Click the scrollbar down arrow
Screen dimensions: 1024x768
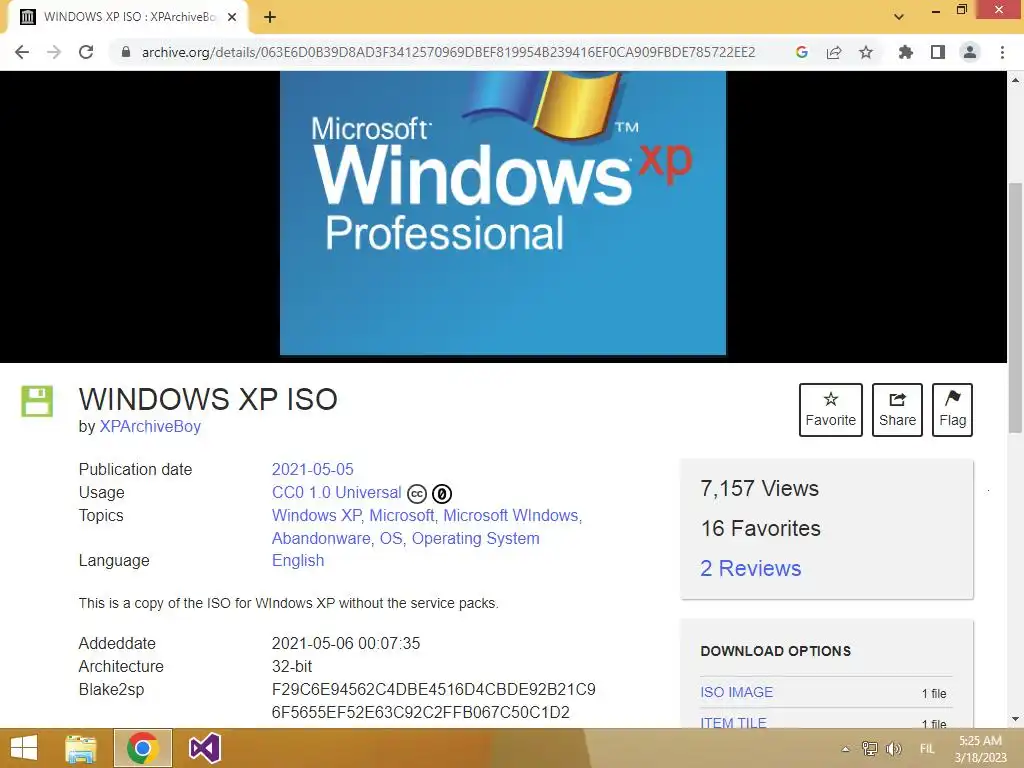point(1015,719)
